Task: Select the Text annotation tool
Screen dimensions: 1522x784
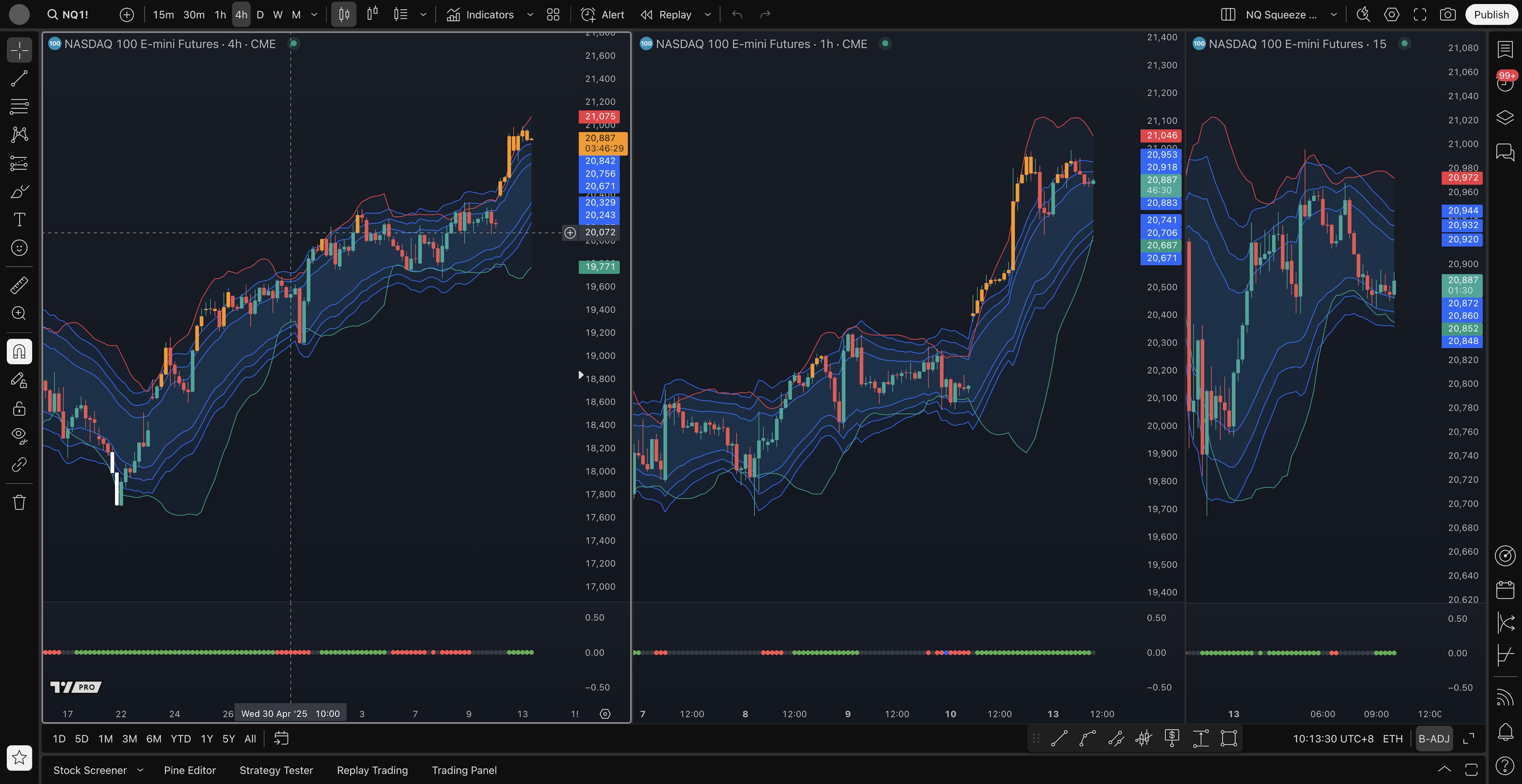Action: 19,219
